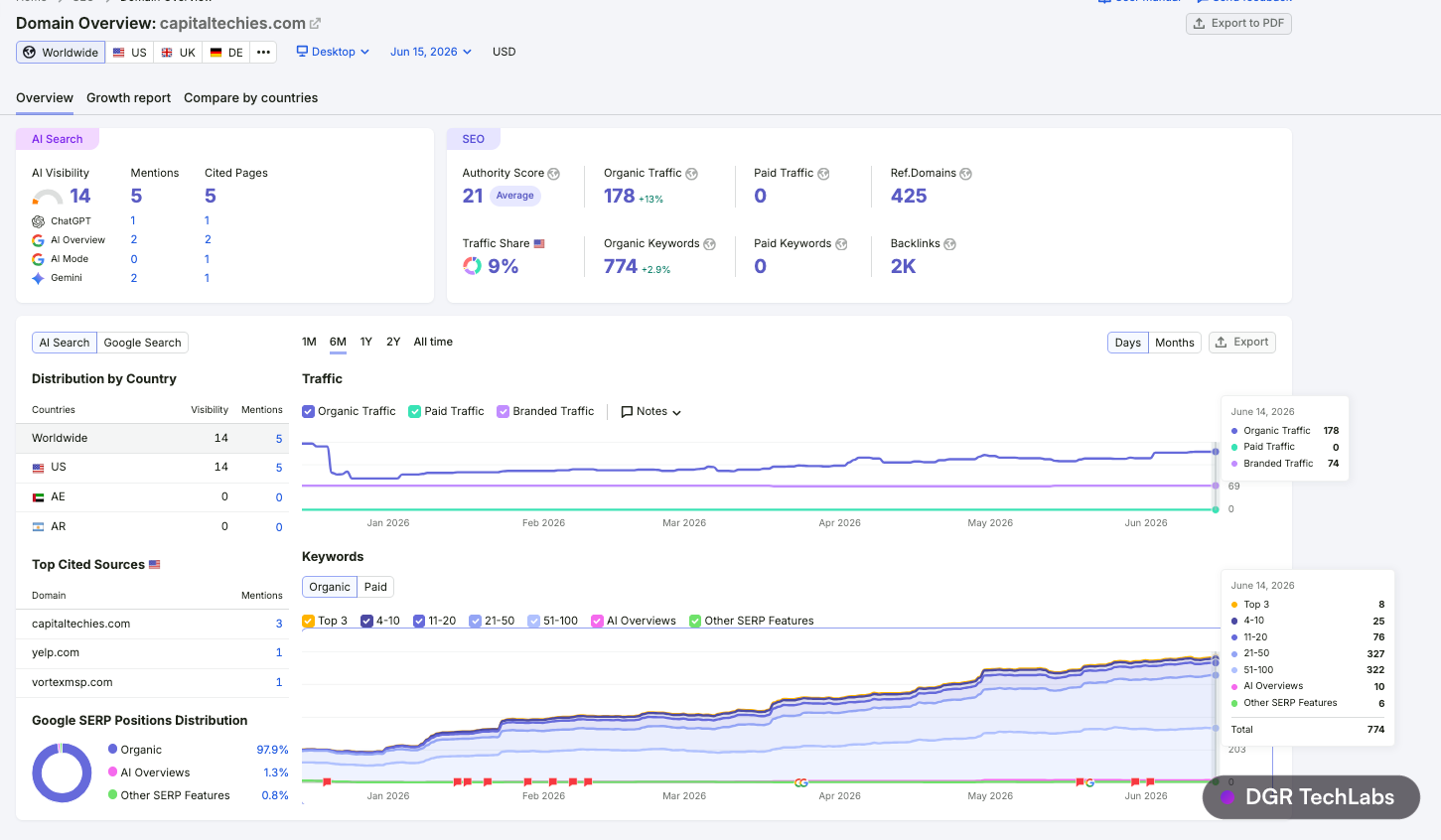This screenshot has width=1441, height=840.
Task: Click AI Overview Google icon
Action: 38,240
